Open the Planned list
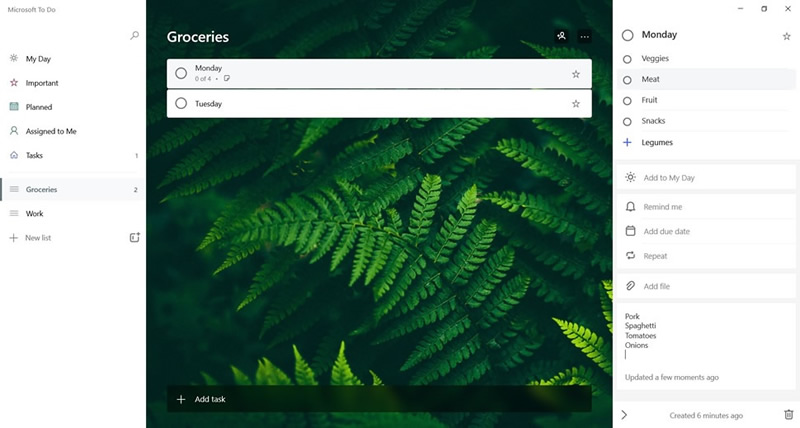 click(72, 107)
